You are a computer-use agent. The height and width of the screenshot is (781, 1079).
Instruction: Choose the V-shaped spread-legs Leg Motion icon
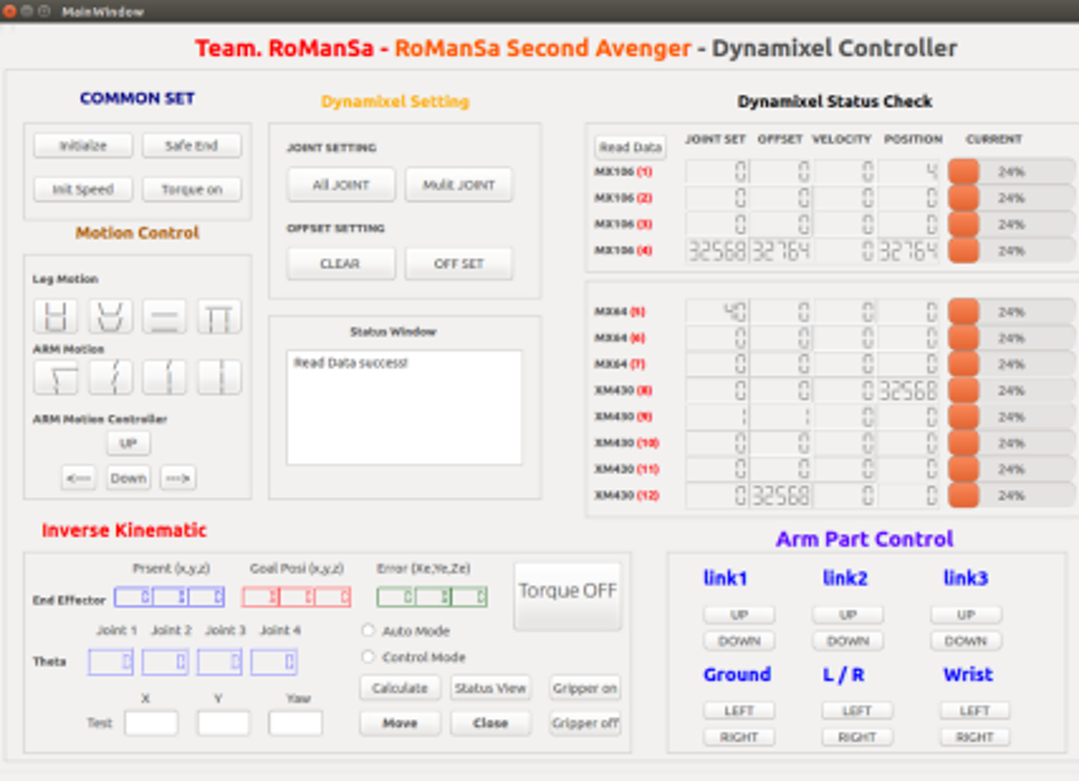coord(110,317)
